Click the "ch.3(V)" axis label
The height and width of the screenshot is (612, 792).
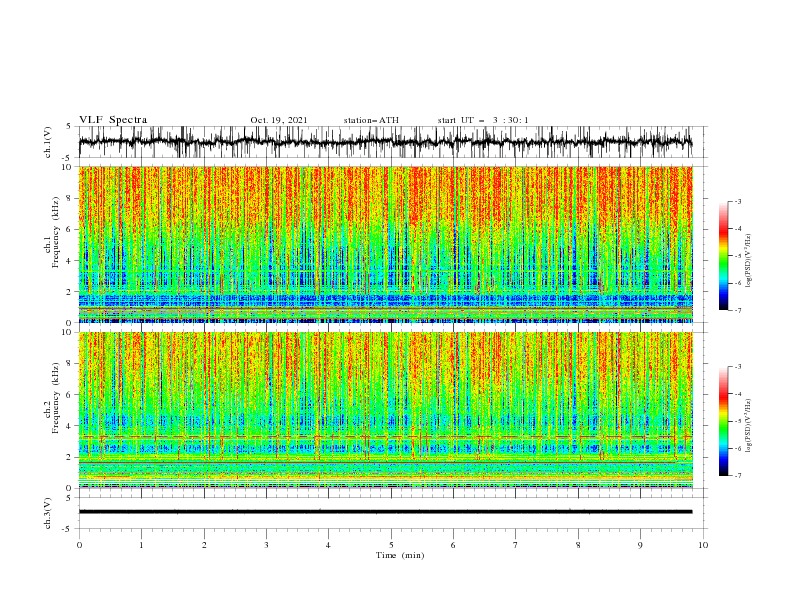(48, 513)
